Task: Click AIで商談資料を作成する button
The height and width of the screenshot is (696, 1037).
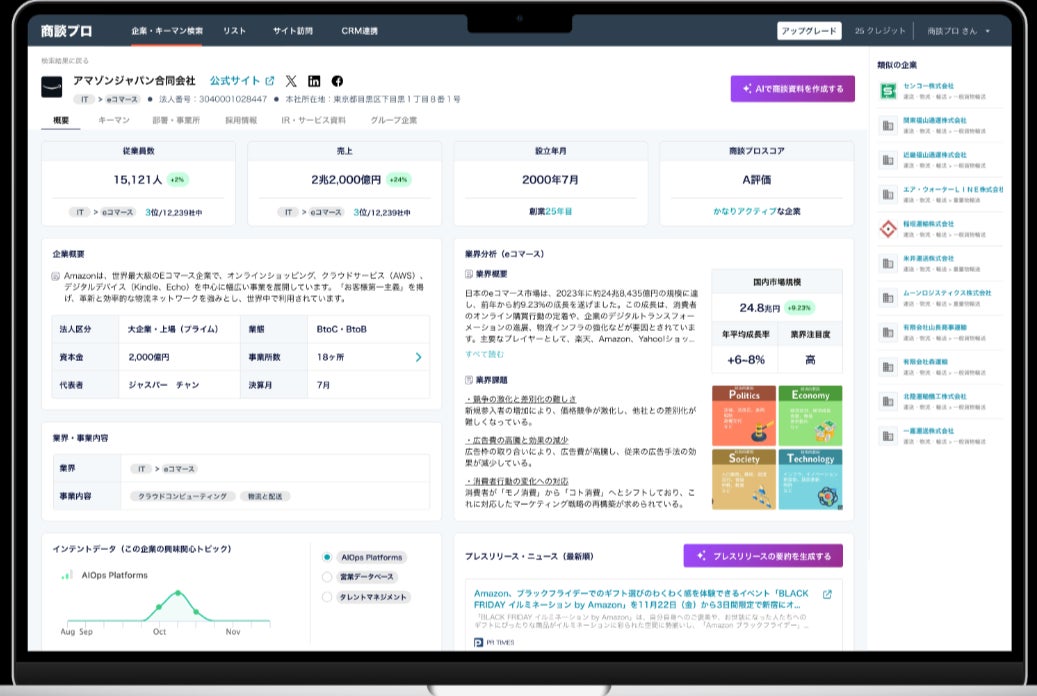Action: 792,89
